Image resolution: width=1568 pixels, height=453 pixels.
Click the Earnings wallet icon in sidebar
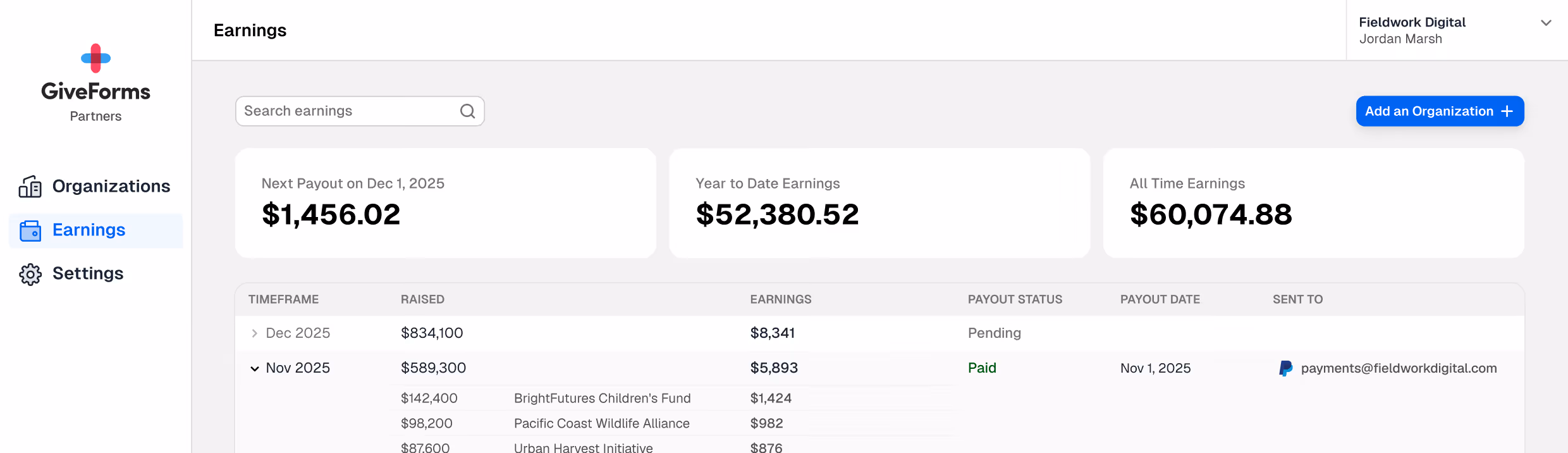(30, 230)
